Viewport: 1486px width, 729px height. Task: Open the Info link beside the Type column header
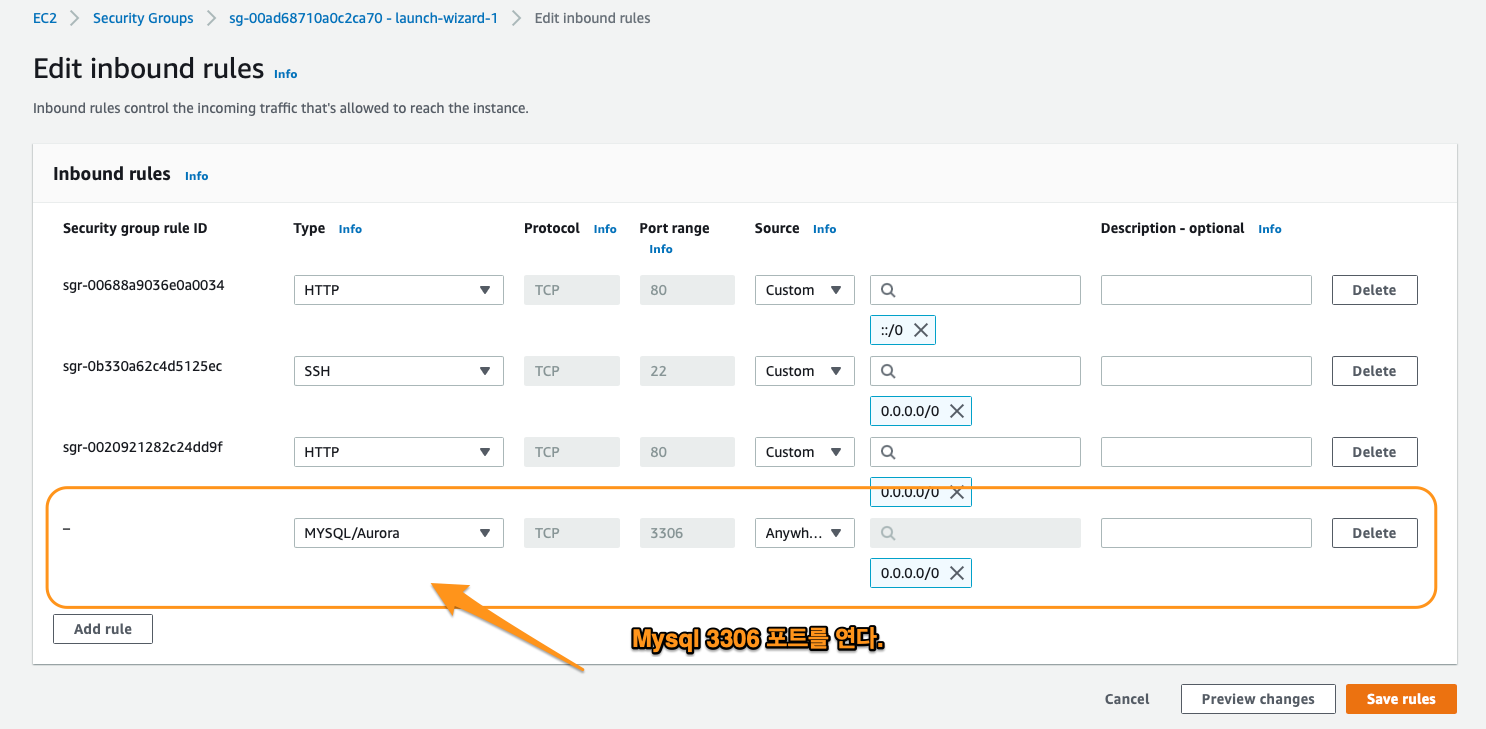(x=350, y=228)
